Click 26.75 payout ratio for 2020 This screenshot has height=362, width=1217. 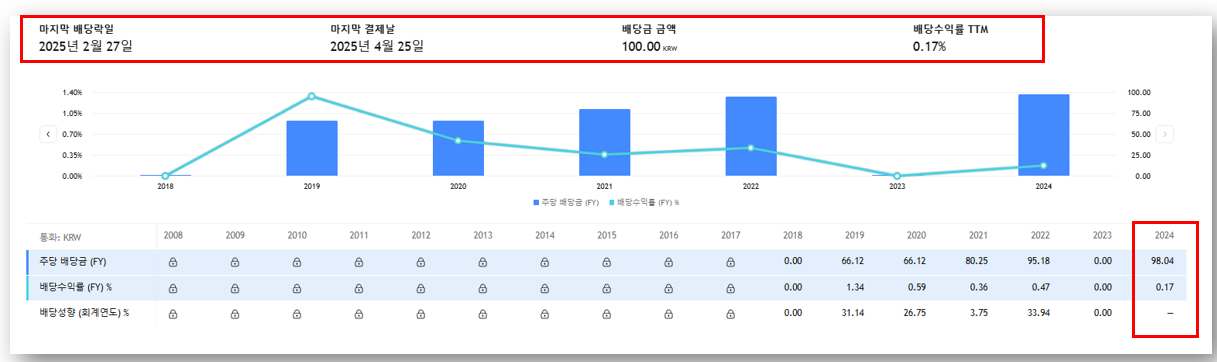click(916, 313)
